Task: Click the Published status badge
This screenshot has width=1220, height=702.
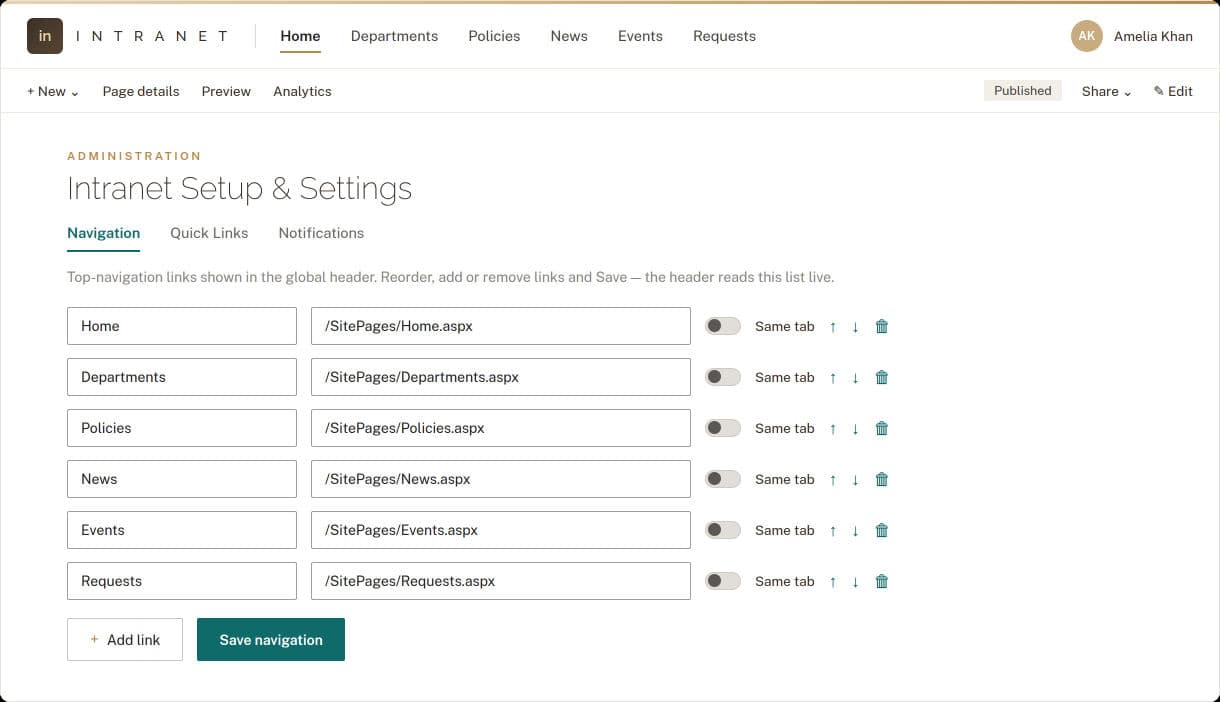Action: click(x=1023, y=91)
